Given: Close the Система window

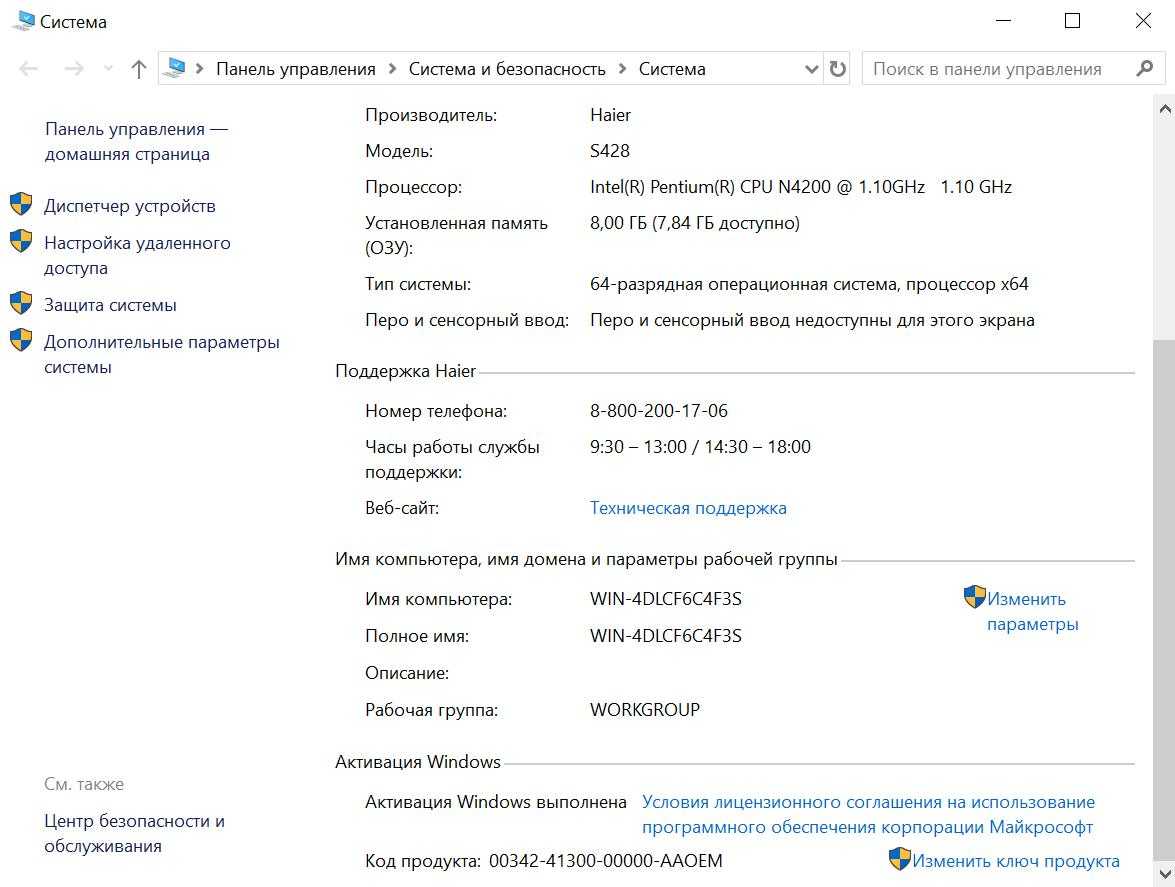Looking at the screenshot, I should click(1143, 21).
